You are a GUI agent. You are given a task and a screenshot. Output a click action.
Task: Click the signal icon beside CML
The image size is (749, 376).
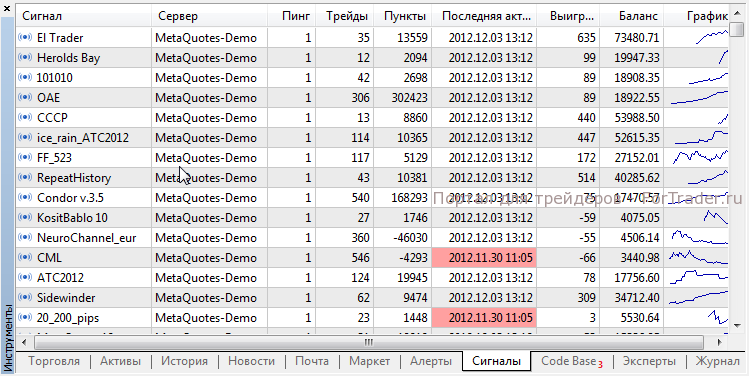click(x=25, y=258)
